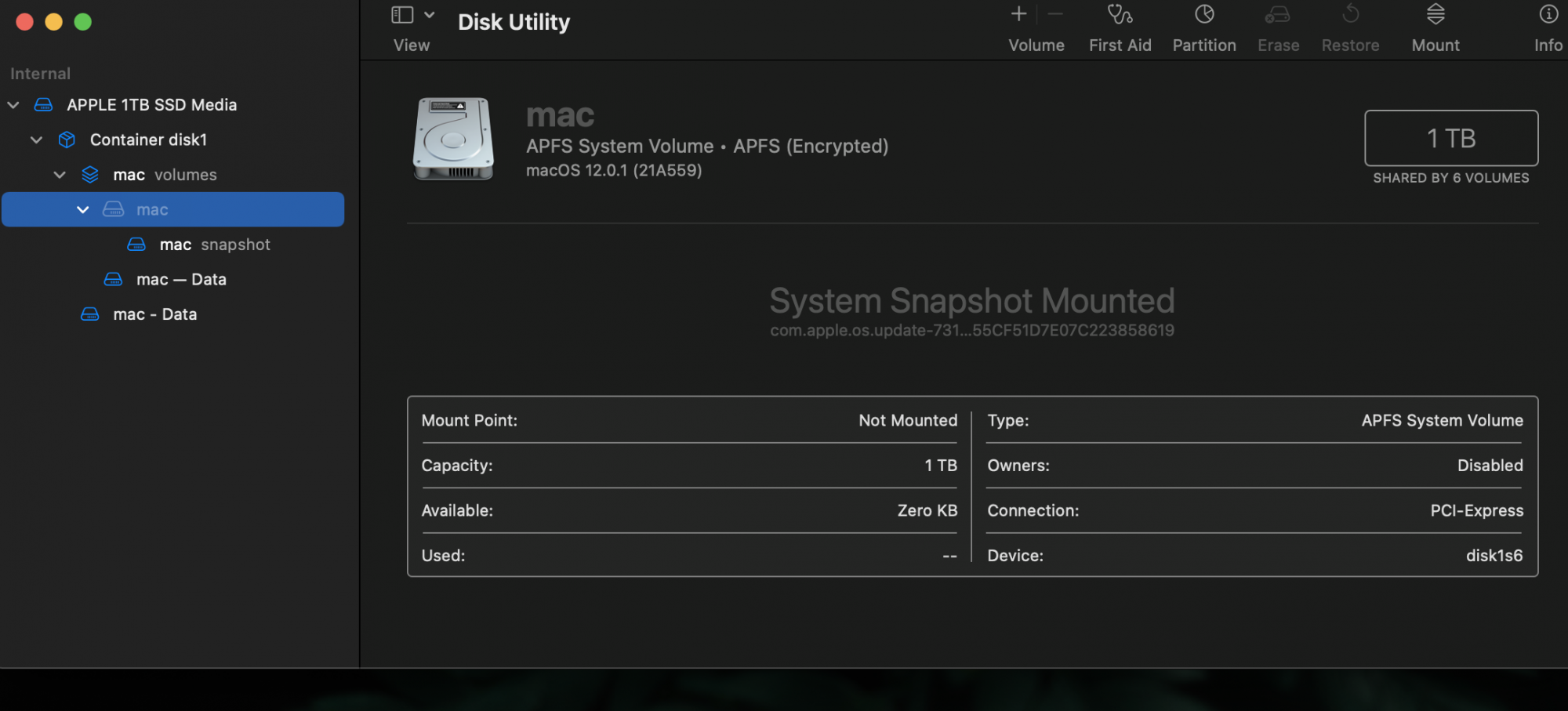Collapse mac volumes group arrow
The width and height of the screenshot is (1568, 711).
(60, 175)
